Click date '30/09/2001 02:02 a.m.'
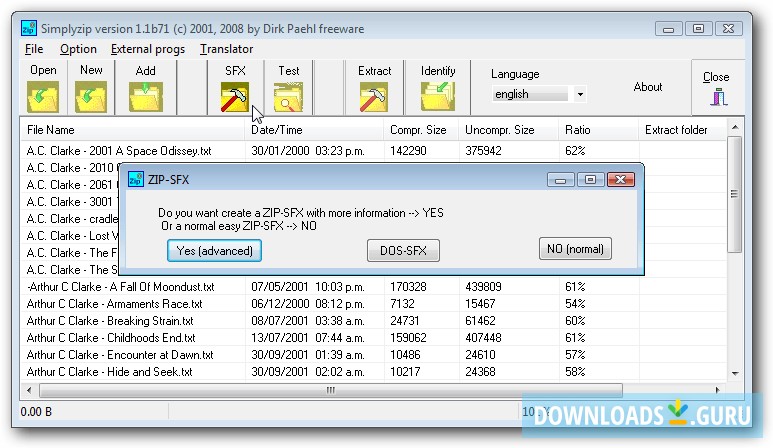773x448 pixels. pos(308,372)
